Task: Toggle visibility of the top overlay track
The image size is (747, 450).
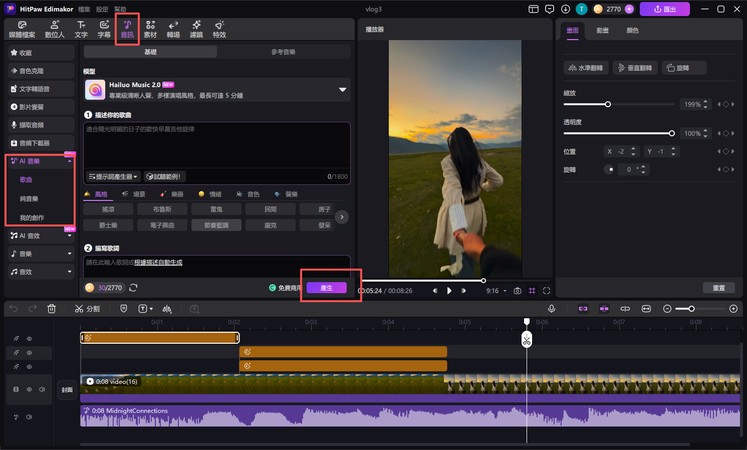Action: pyautogui.click(x=29, y=339)
